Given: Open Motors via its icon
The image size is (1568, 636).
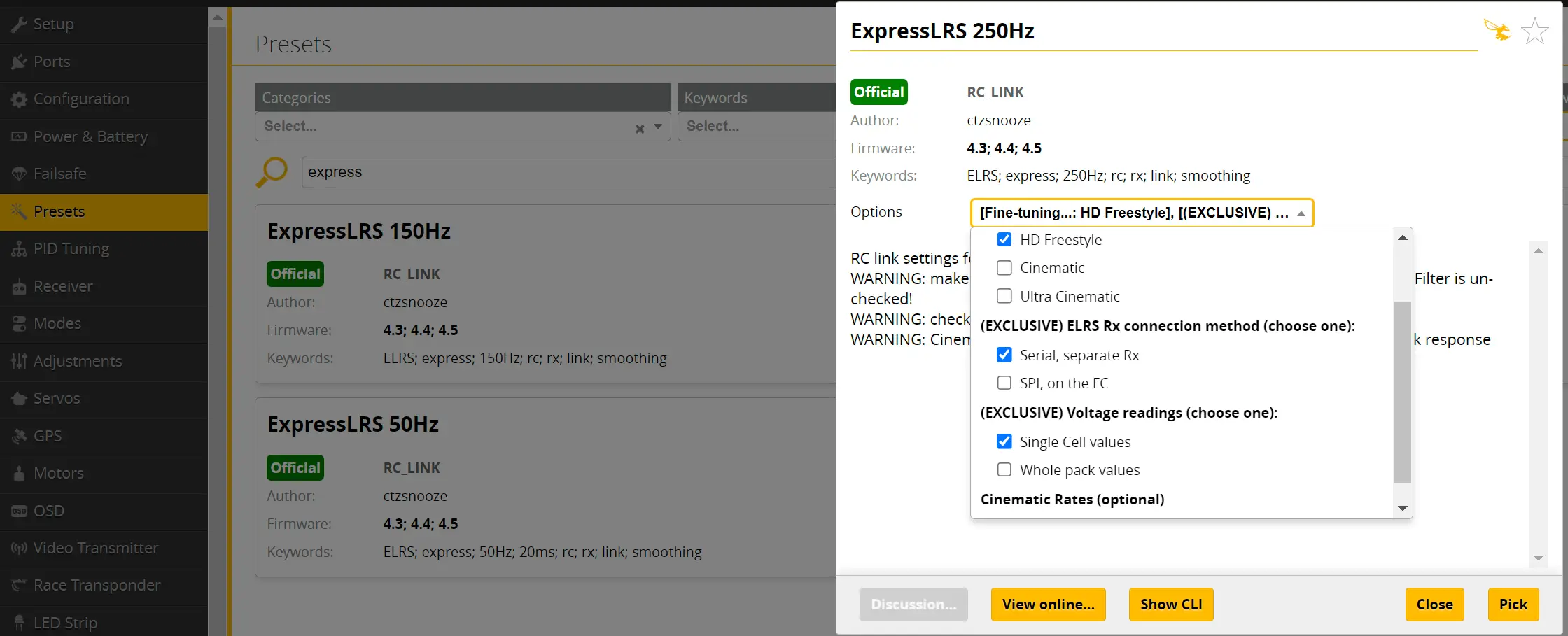Looking at the screenshot, I should pos(19,474).
